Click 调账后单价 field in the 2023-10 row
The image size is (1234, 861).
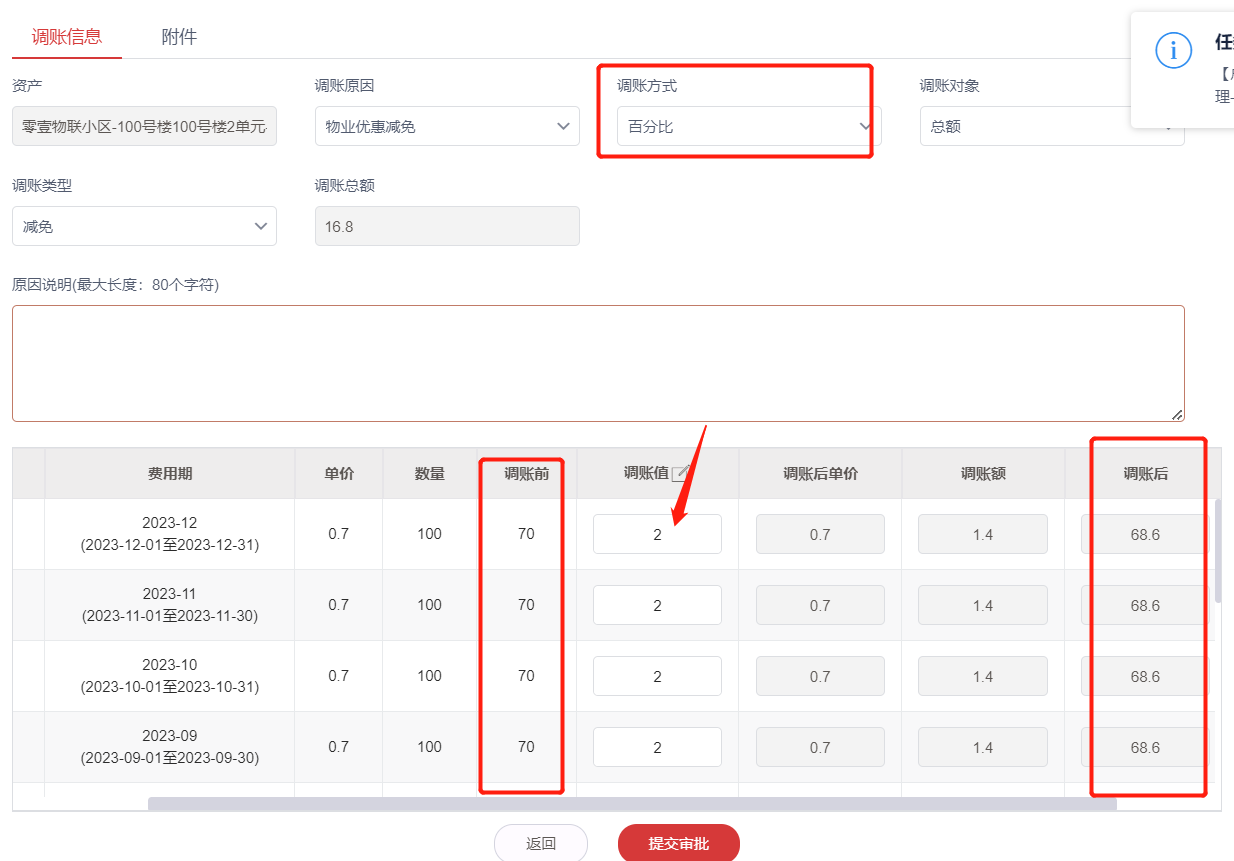tap(820, 676)
